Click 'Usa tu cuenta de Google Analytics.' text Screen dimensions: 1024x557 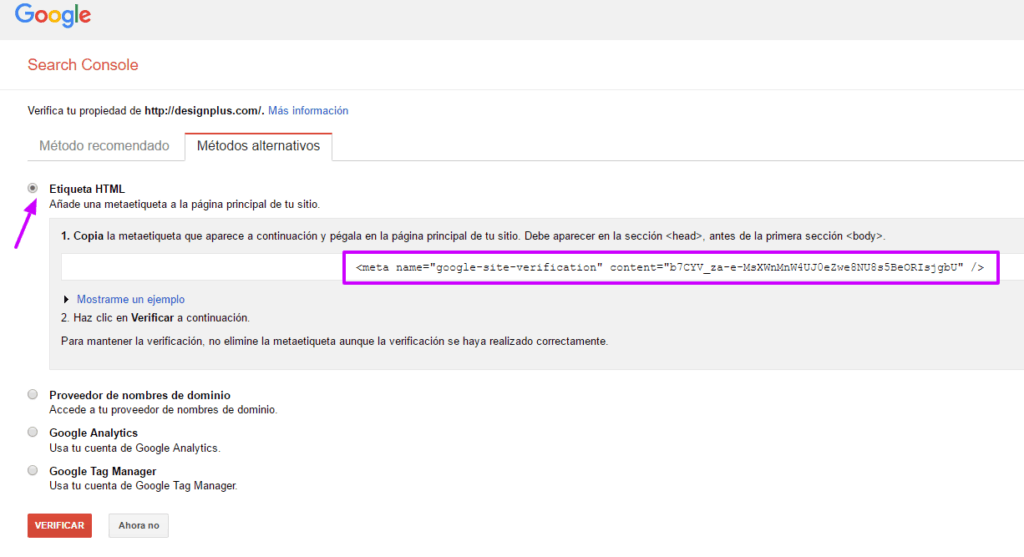tap(135, 448)
